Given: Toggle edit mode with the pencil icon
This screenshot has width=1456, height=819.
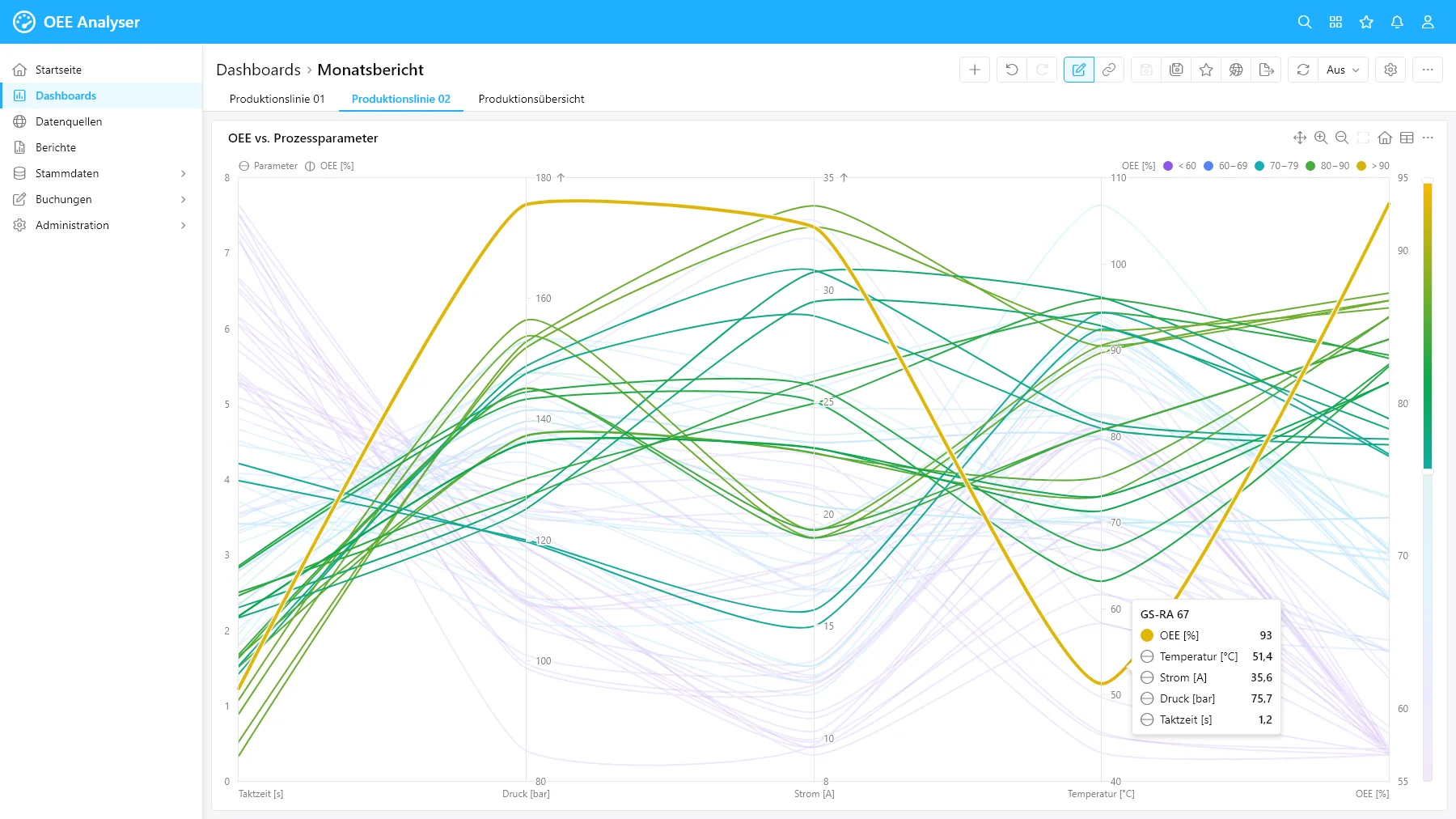Looking at the screenshot, I should point(1078,70).
